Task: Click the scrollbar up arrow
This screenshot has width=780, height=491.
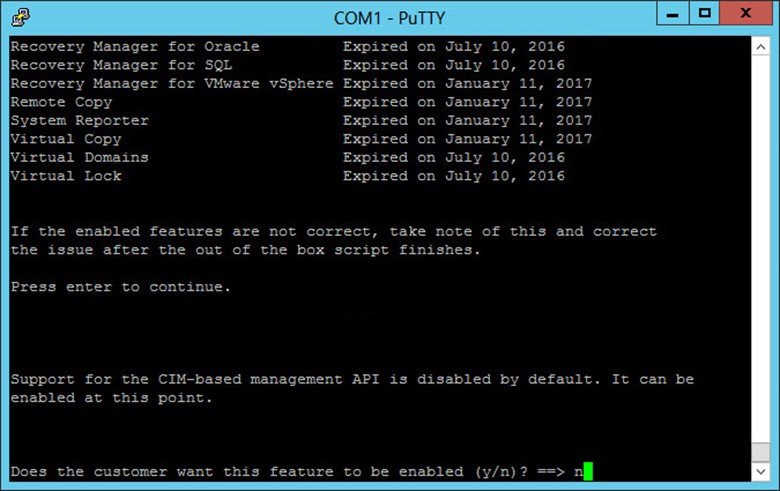Action: [x=761, y=47]
